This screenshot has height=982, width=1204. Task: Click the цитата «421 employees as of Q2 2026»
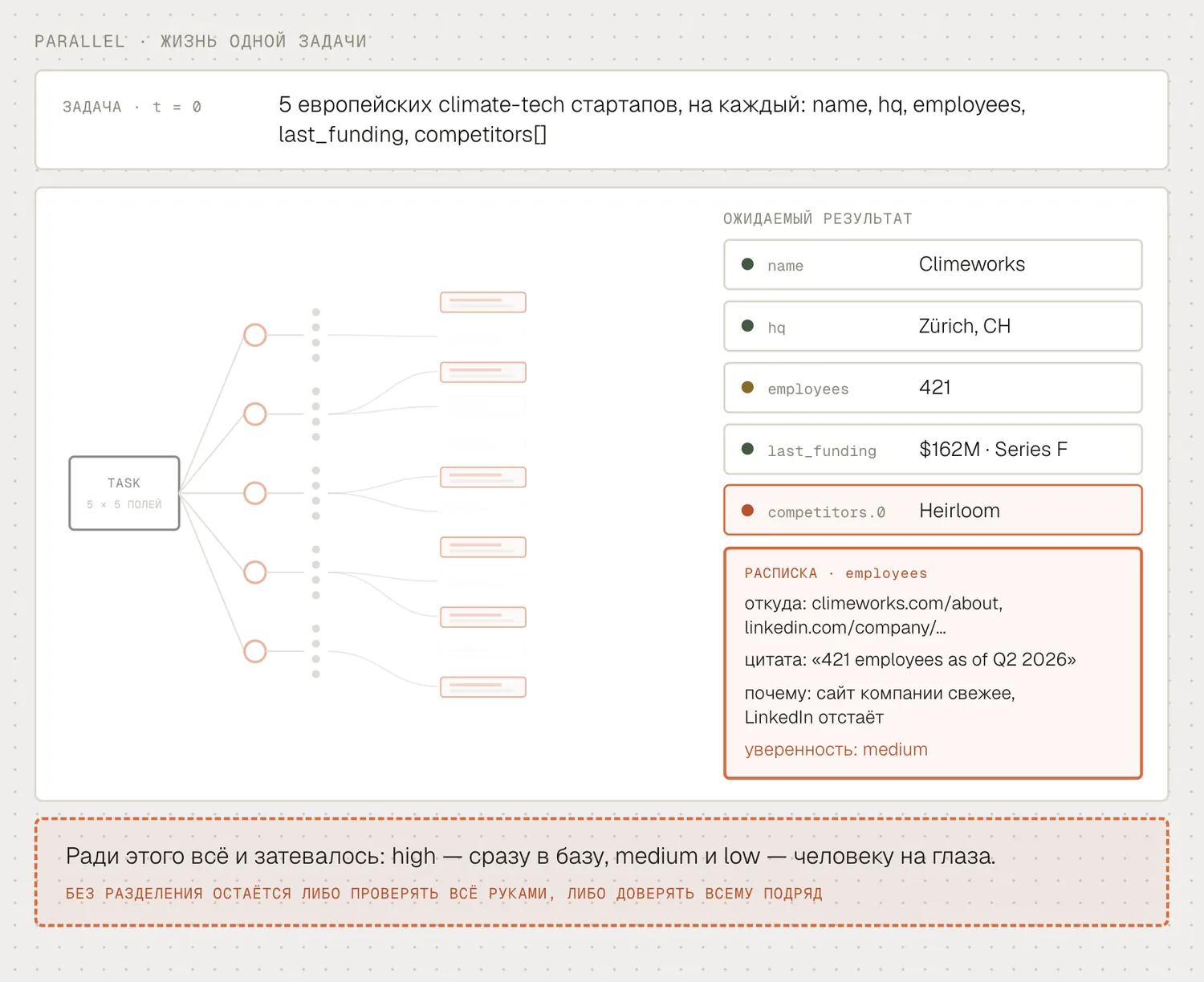910,659
